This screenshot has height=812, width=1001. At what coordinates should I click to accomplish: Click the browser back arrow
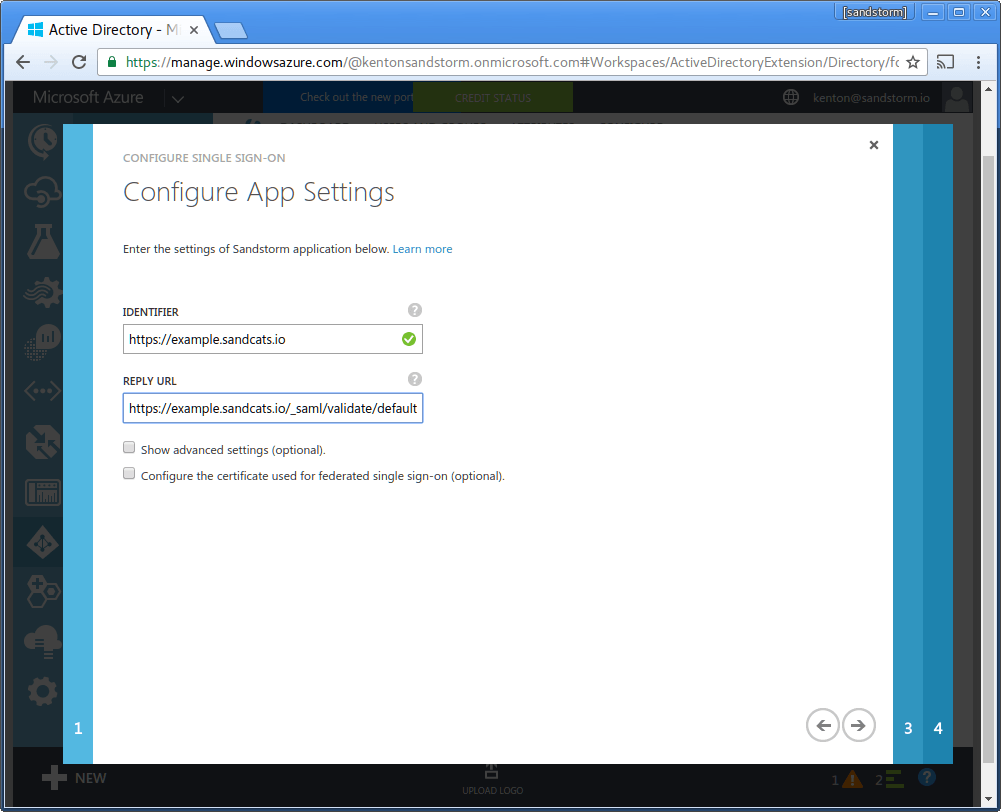pyautogui.click(x=23, y=62)
